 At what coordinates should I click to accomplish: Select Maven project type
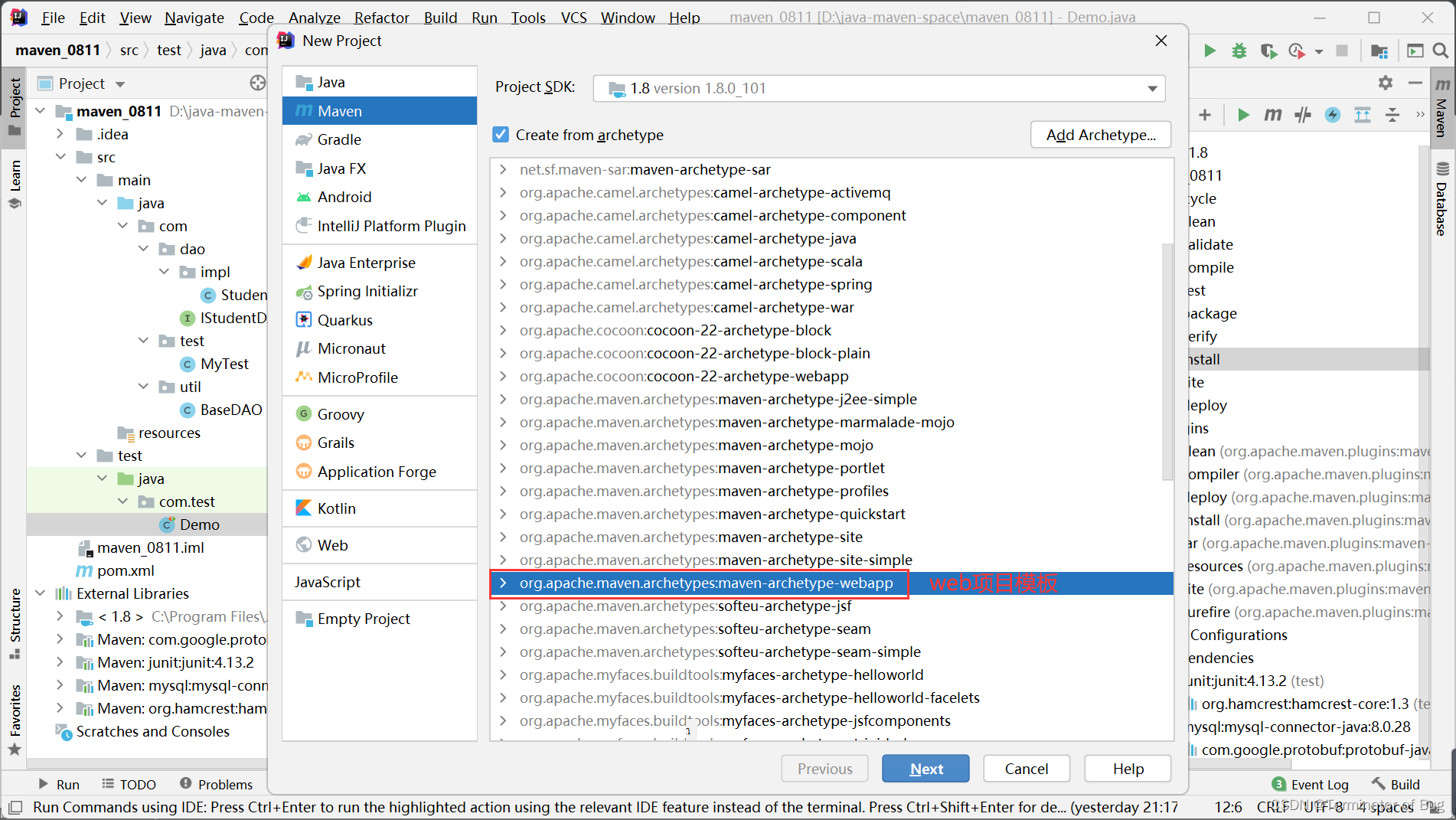click(379, 111)
